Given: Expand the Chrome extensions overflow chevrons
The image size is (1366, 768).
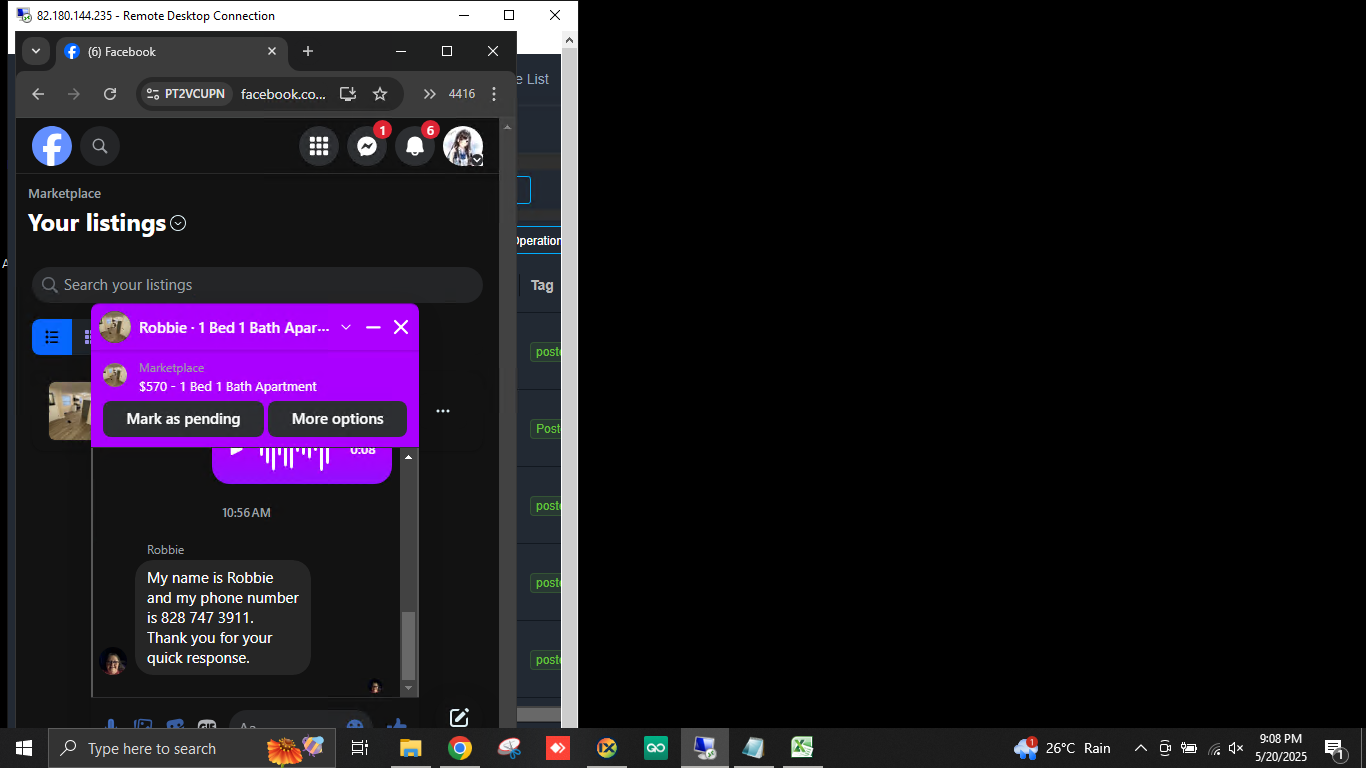Looking at the screenshot, I should (x=429, y=94).
